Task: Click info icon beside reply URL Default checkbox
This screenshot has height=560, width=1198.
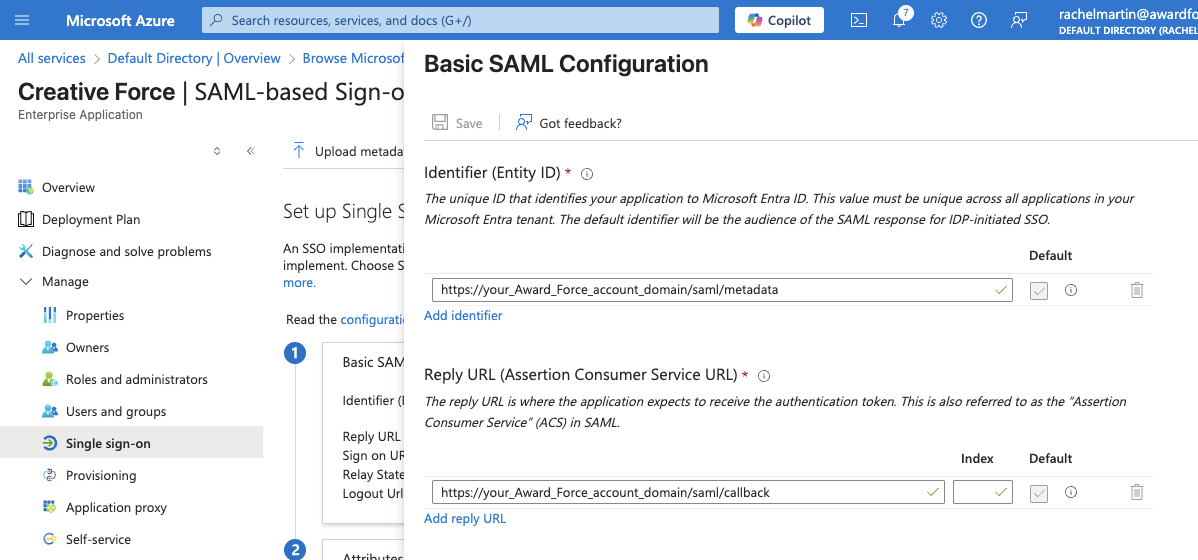Action: [1070, 492]
